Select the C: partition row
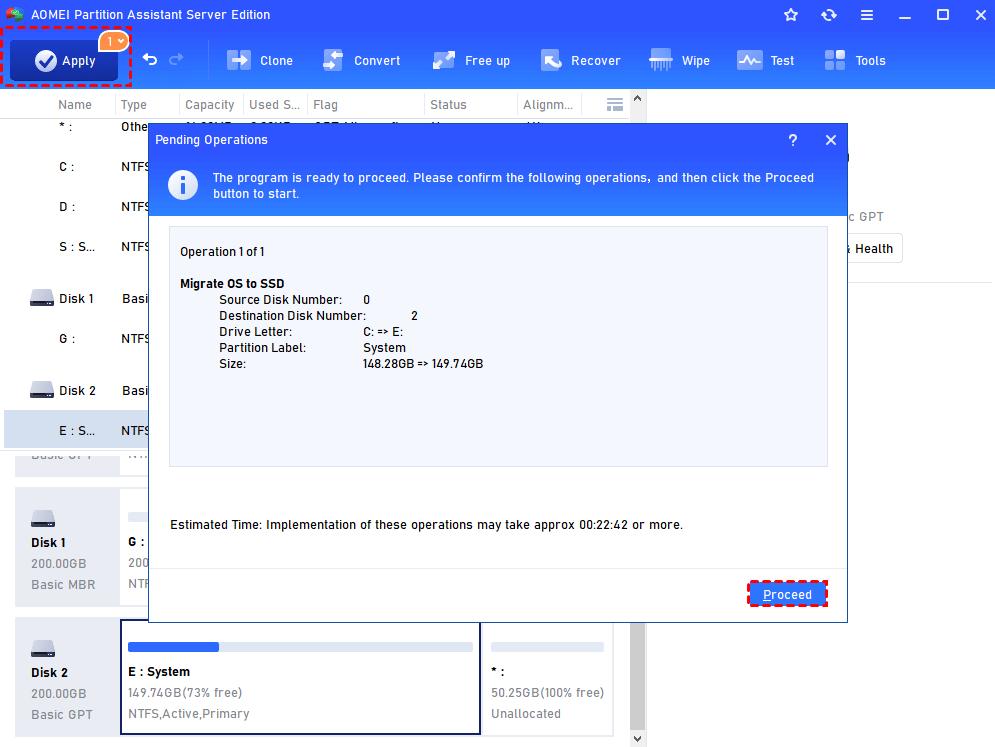 tap(76, 167)
